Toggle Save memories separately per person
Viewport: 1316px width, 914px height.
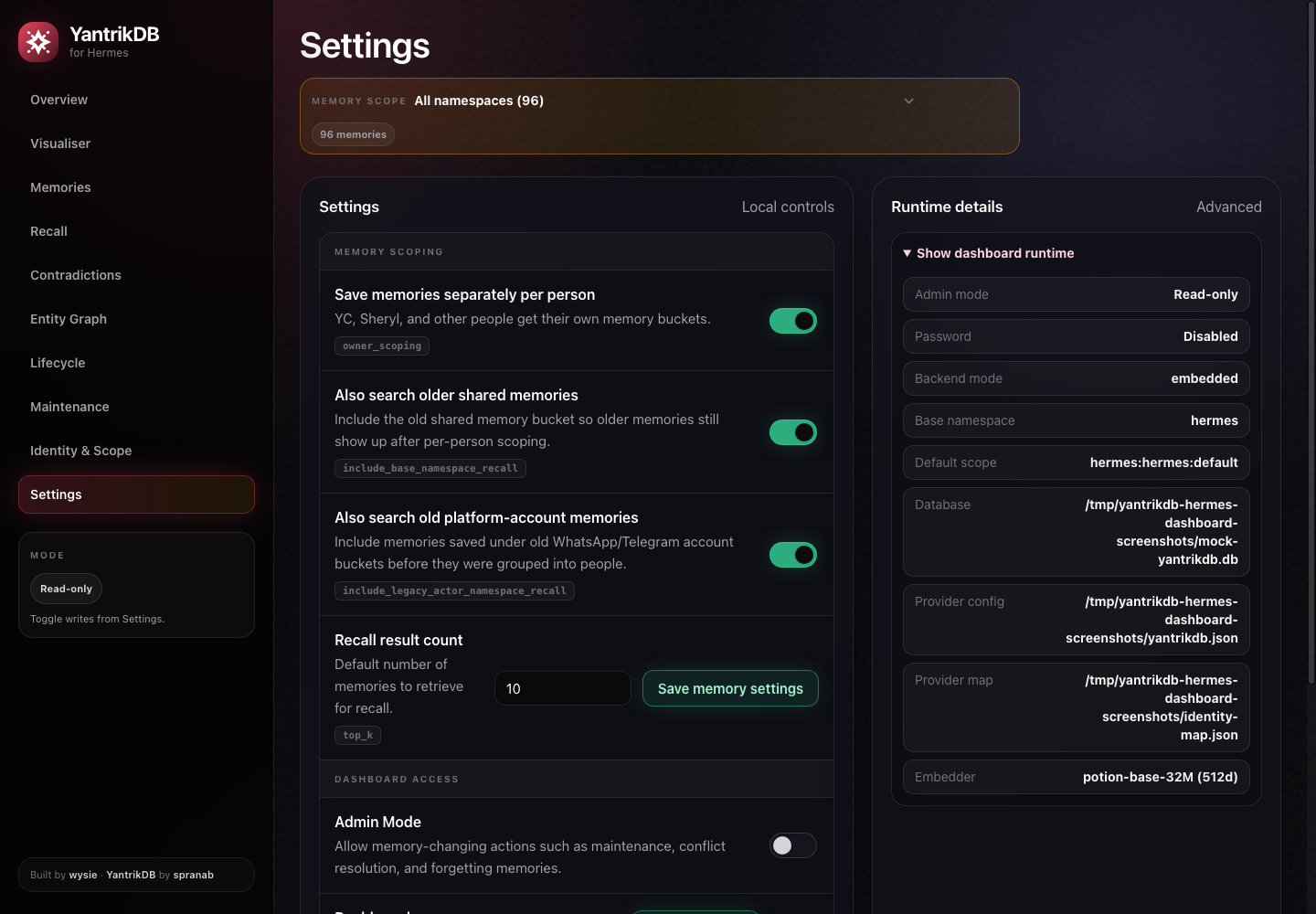[792, 321]
